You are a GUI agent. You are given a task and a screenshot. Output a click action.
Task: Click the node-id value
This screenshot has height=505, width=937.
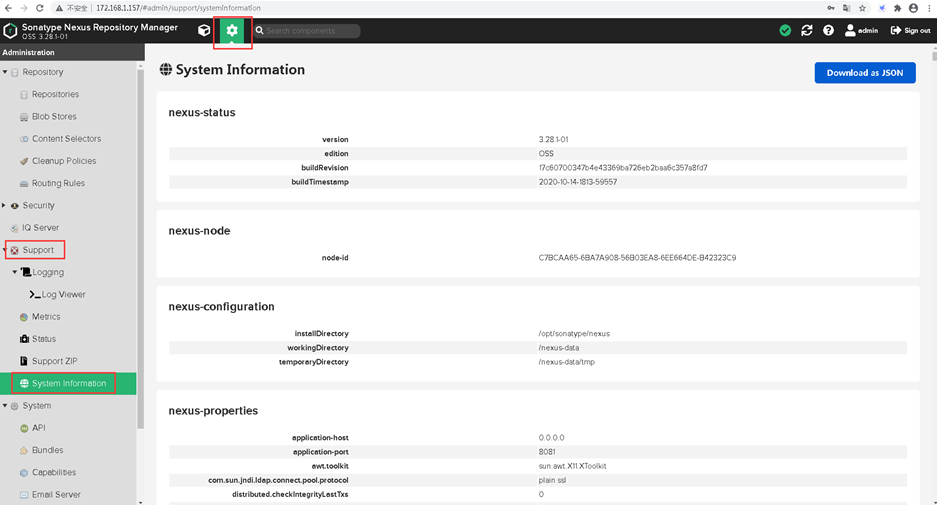(x=637, y=258)
